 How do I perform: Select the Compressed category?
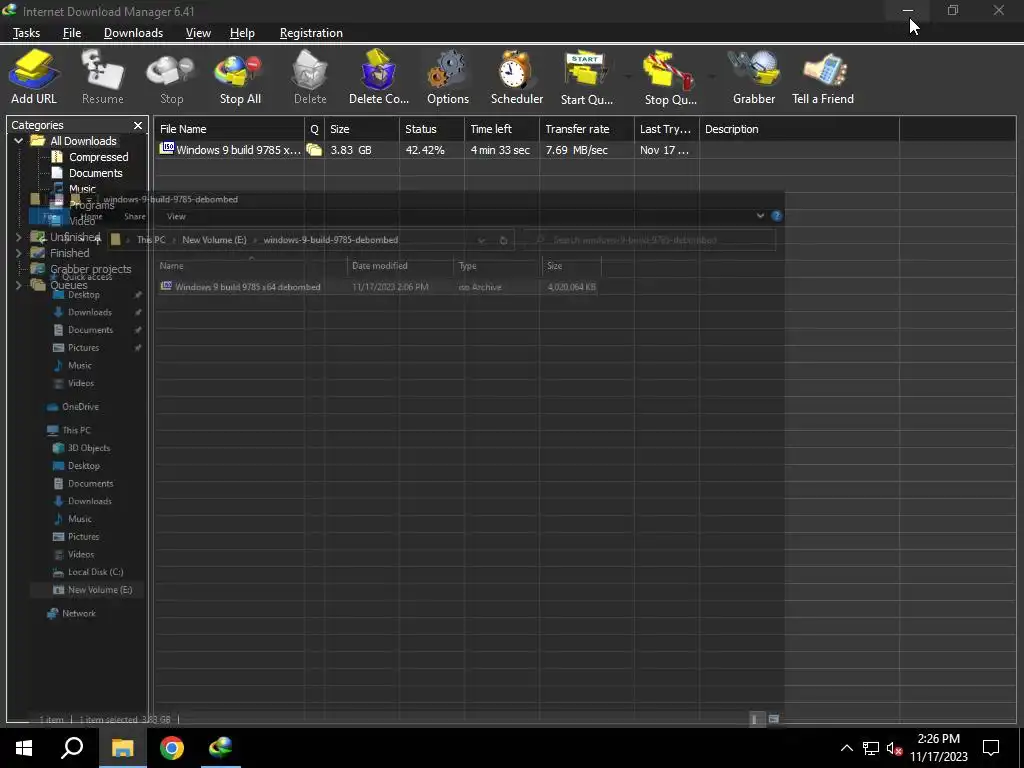(x=99, y=157)
